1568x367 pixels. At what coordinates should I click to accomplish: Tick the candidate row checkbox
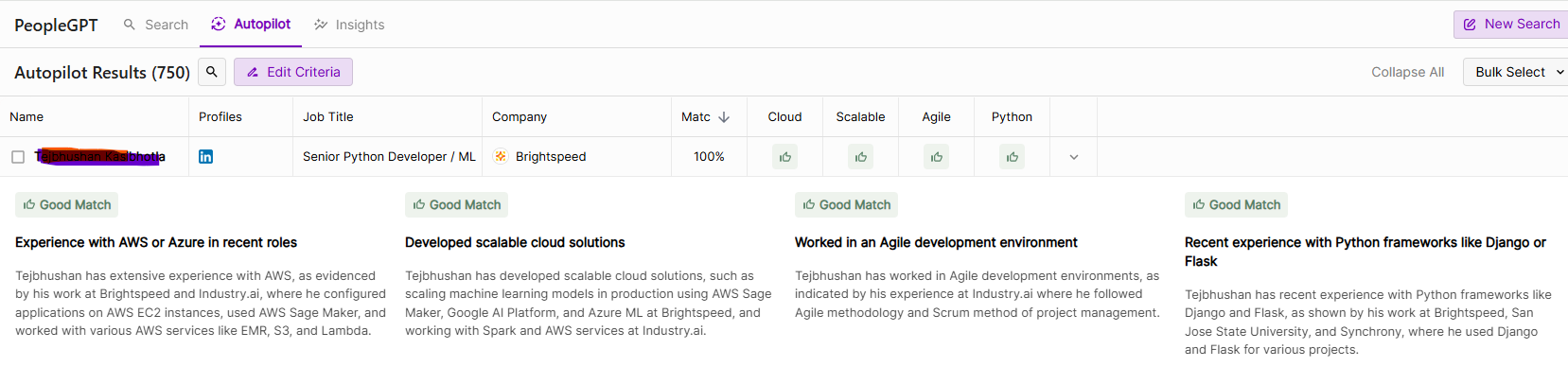[x=18, y=157]
